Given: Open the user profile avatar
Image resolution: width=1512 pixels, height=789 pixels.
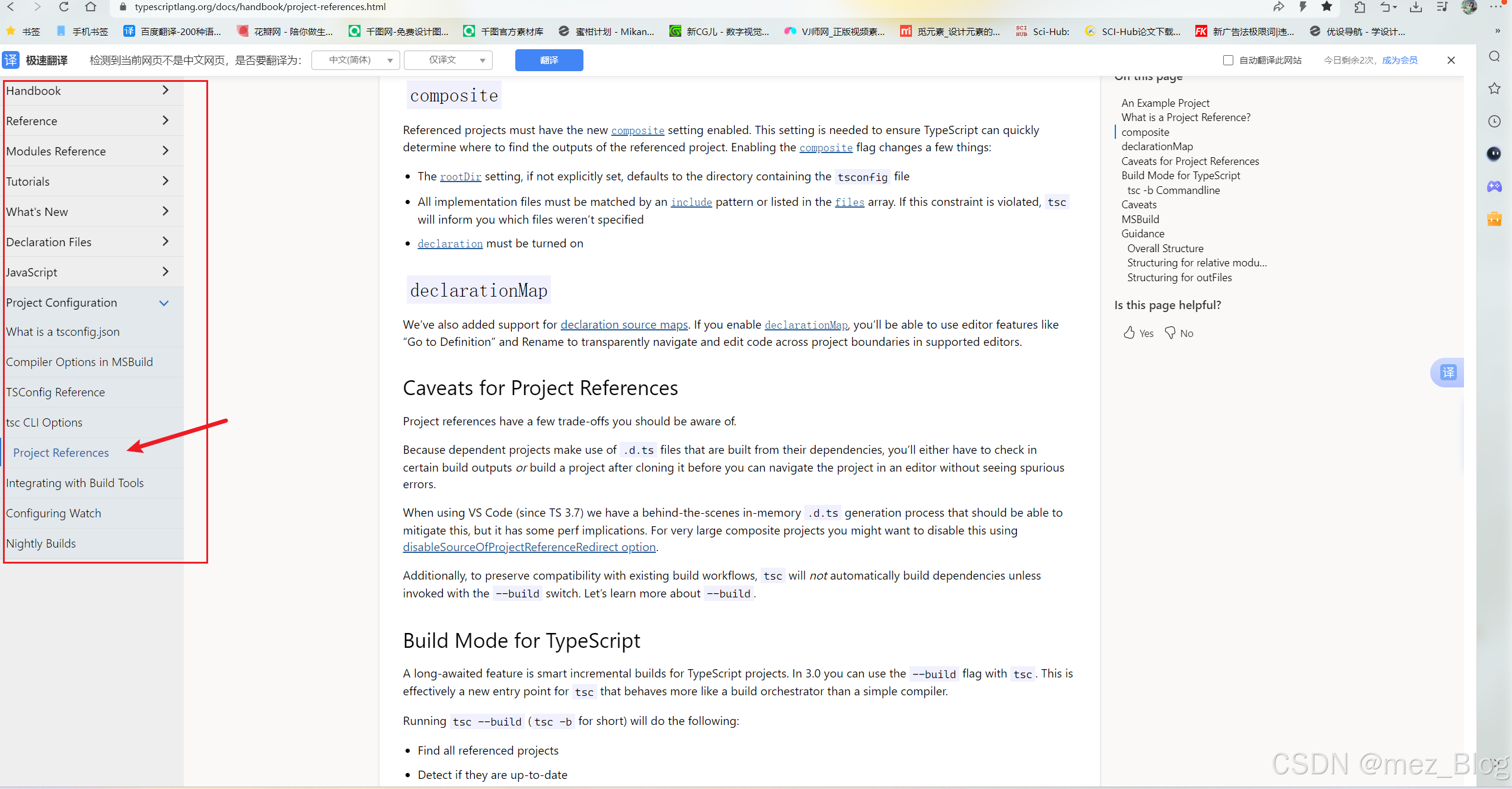Looking at the screenshot, I should [1469, 7].
